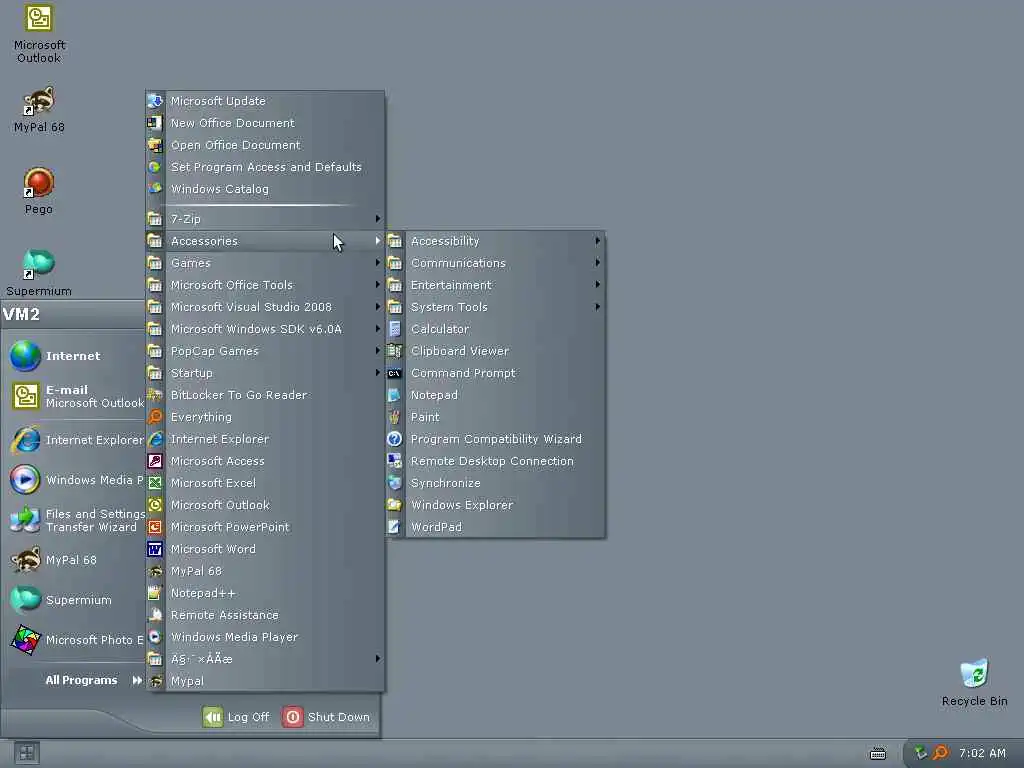Image resolution: width=1024 pixels, height=768 pixels.
Task: Choose New Office Document
Action: click(265, 123)
